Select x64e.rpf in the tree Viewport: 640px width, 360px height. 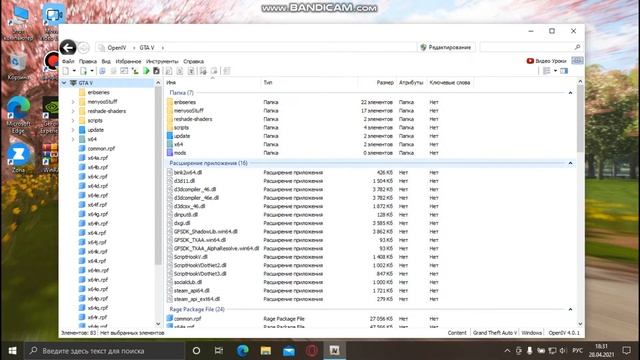click(x=98, y=196)
